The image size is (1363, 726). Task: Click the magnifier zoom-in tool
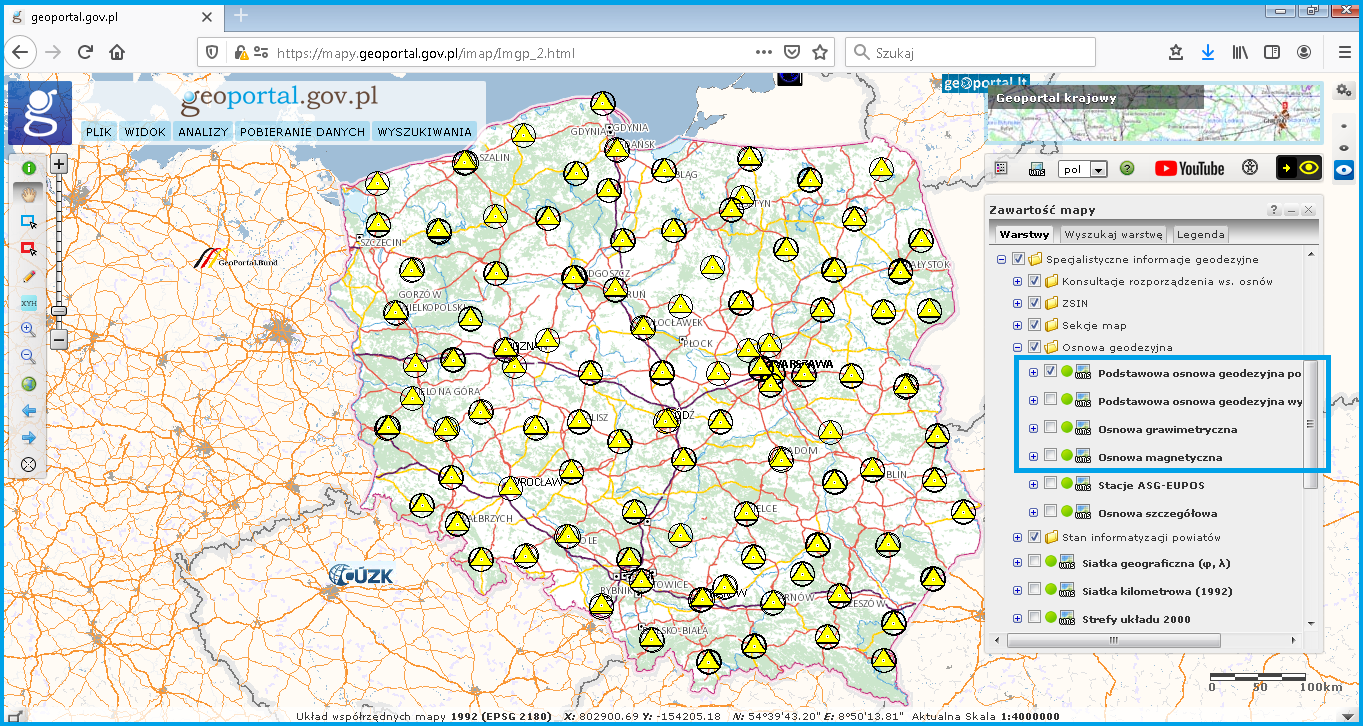tap(29, 329)
